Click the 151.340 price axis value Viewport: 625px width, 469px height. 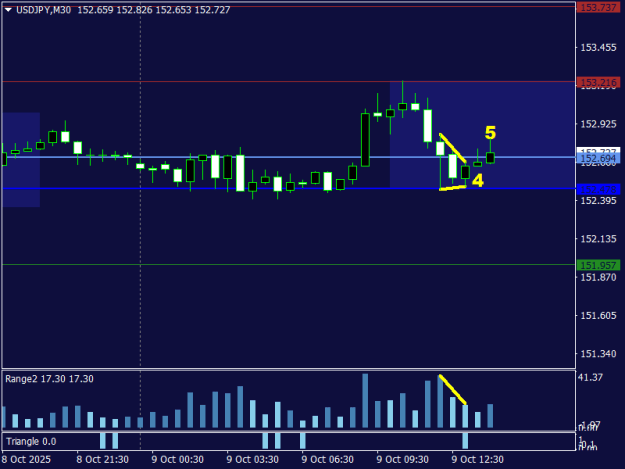598,354
